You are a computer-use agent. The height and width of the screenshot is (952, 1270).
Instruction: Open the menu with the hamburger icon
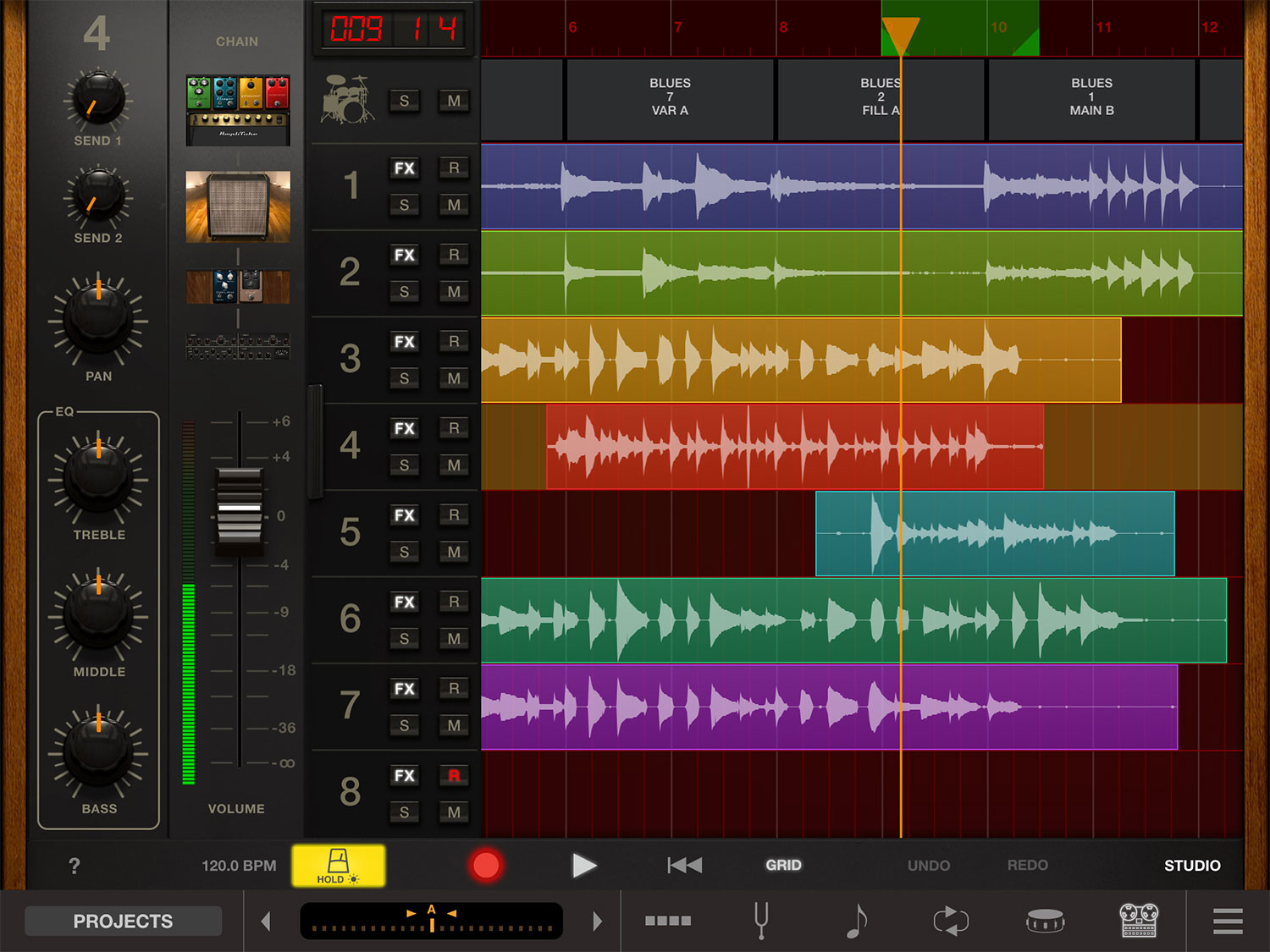pos(1226,921)
